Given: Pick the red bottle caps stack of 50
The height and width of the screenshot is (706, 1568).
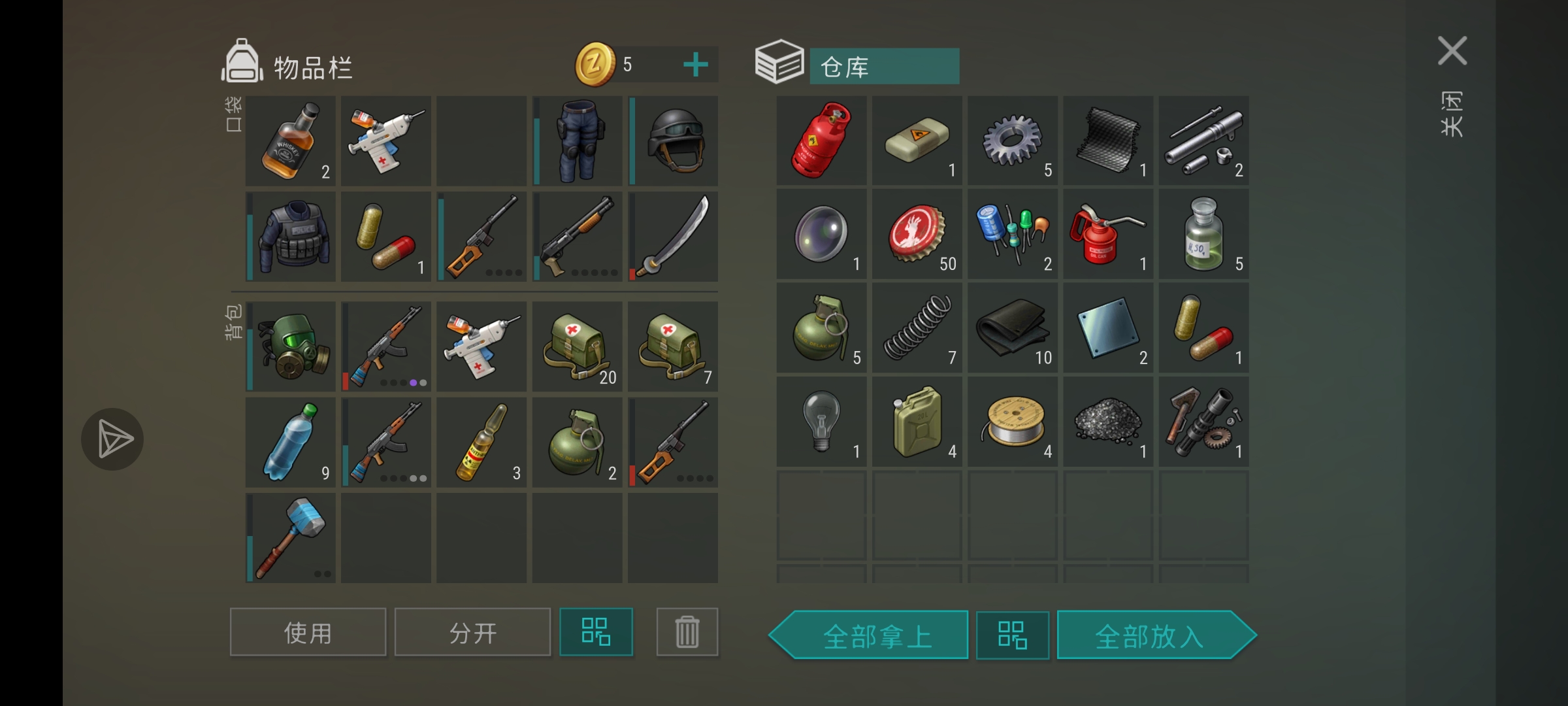Looking at the screenshot, I should pos(917,234).
